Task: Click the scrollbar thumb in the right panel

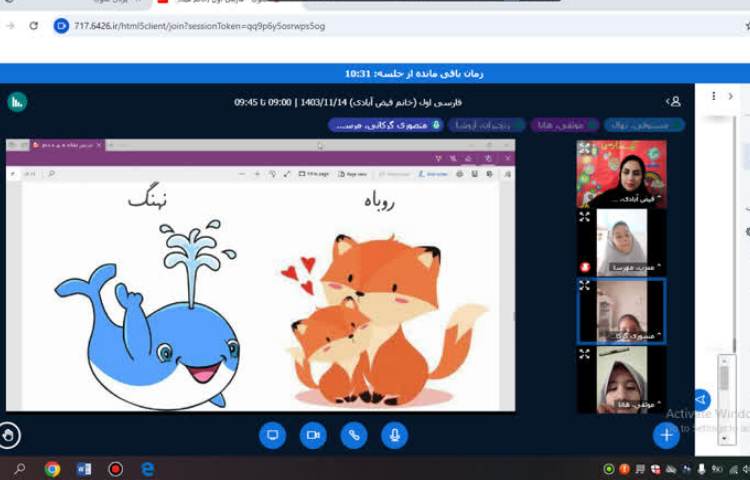Action: [724, 378]
